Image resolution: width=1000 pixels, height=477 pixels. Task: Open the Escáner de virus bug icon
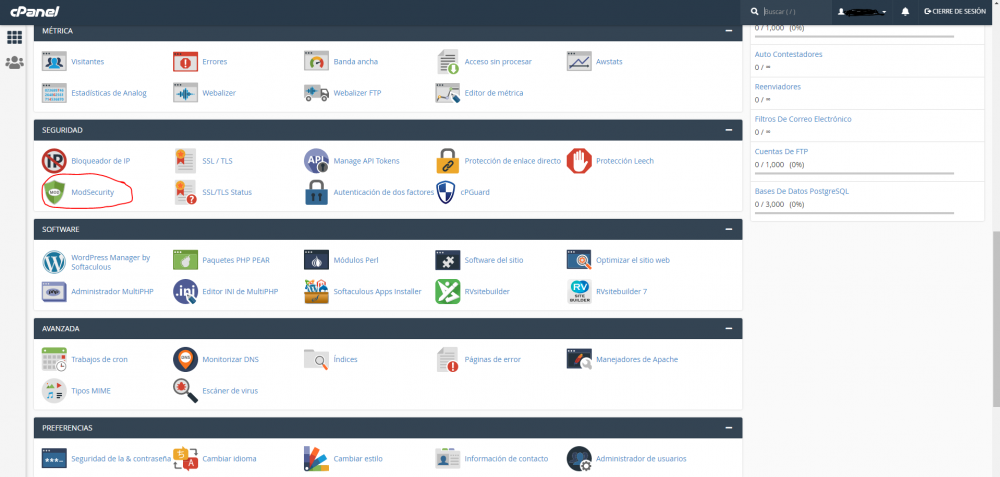(186, 390)
